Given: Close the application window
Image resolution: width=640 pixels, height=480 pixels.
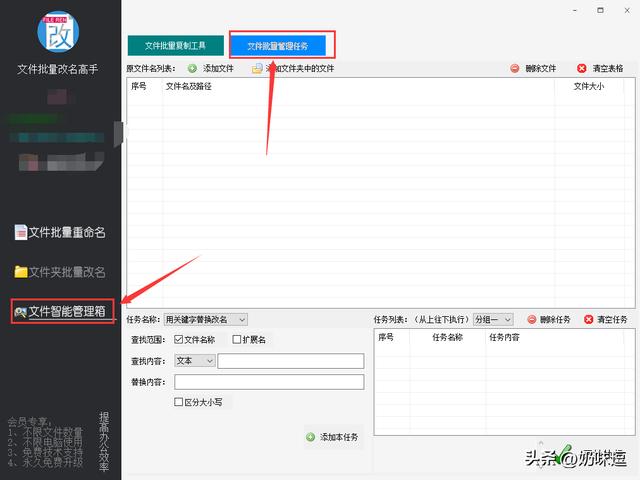Looking at the screenshot, I should coord(627,11).
